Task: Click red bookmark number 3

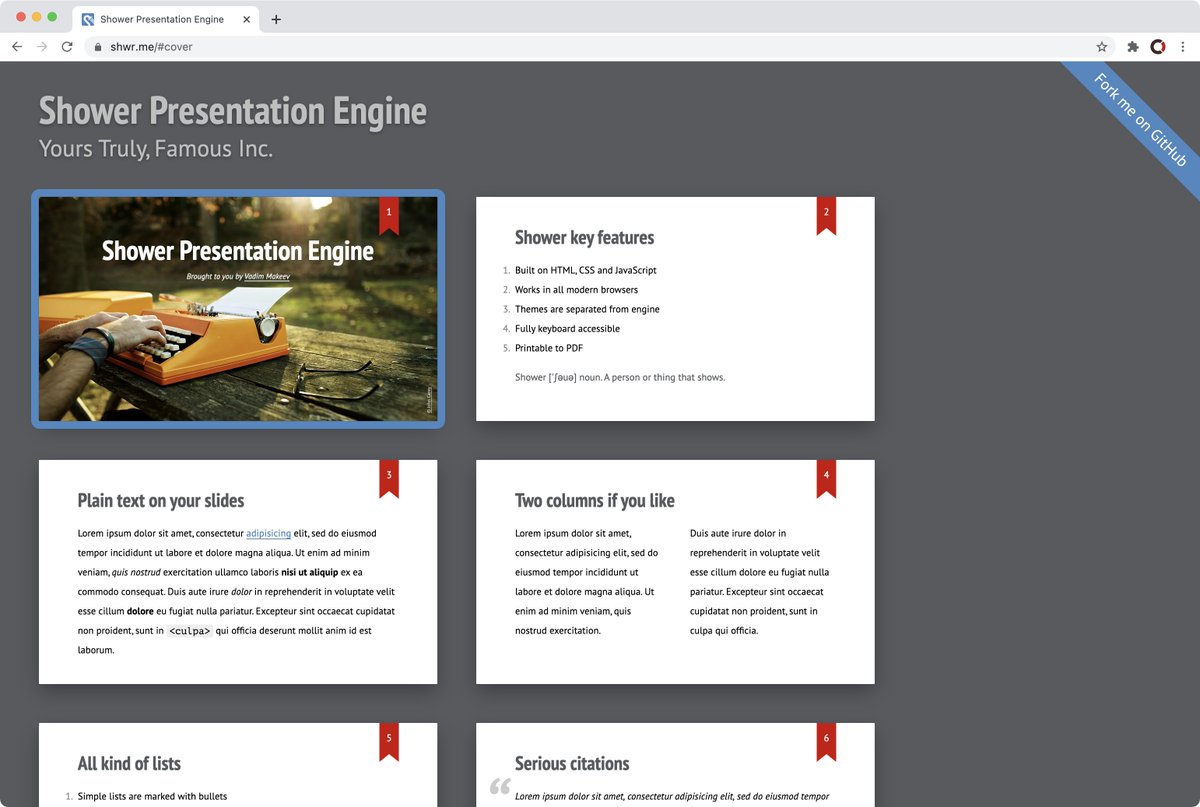Action: click(x=389, y=478)
